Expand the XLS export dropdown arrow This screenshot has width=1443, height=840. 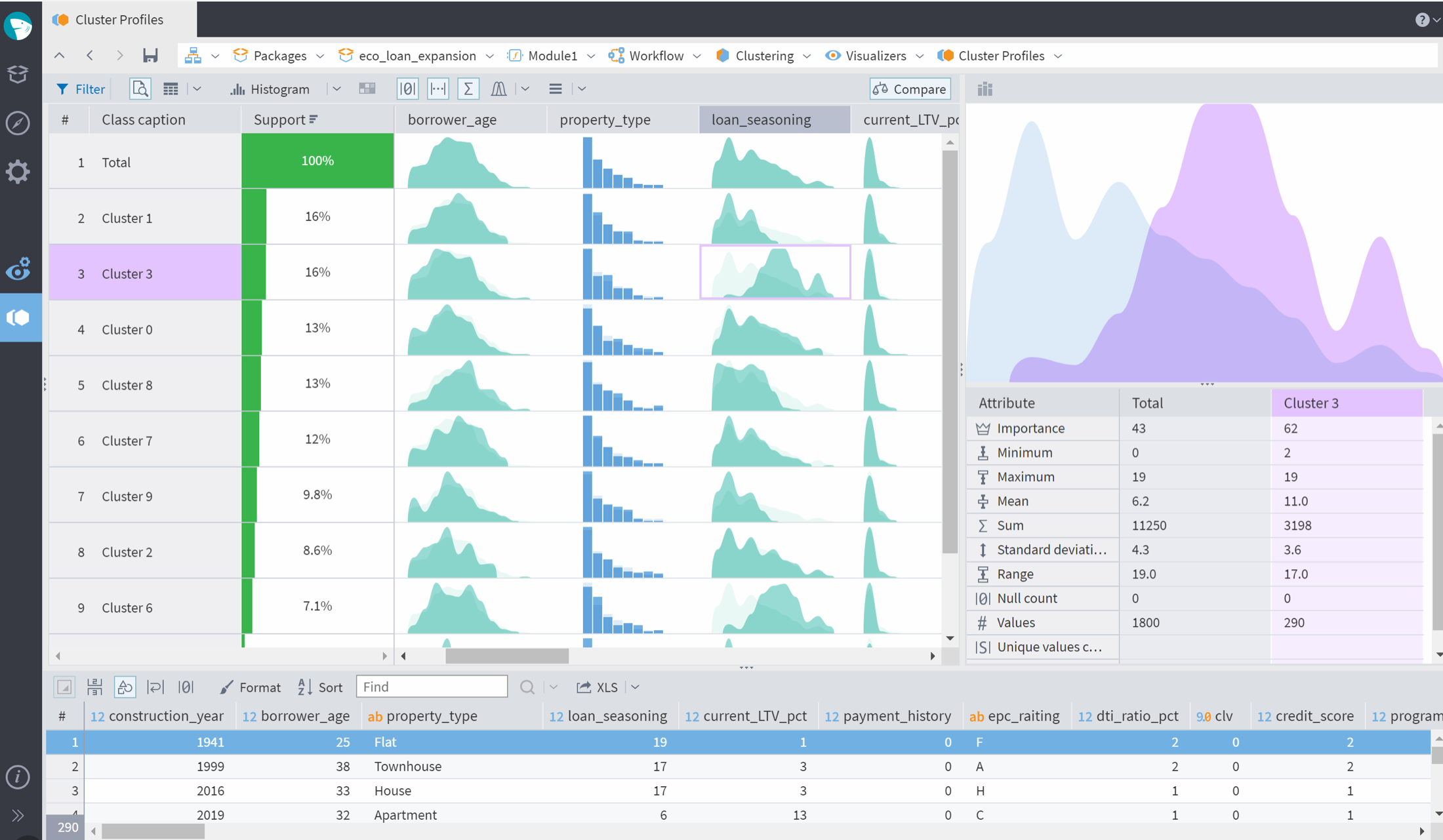click(635, 687)
